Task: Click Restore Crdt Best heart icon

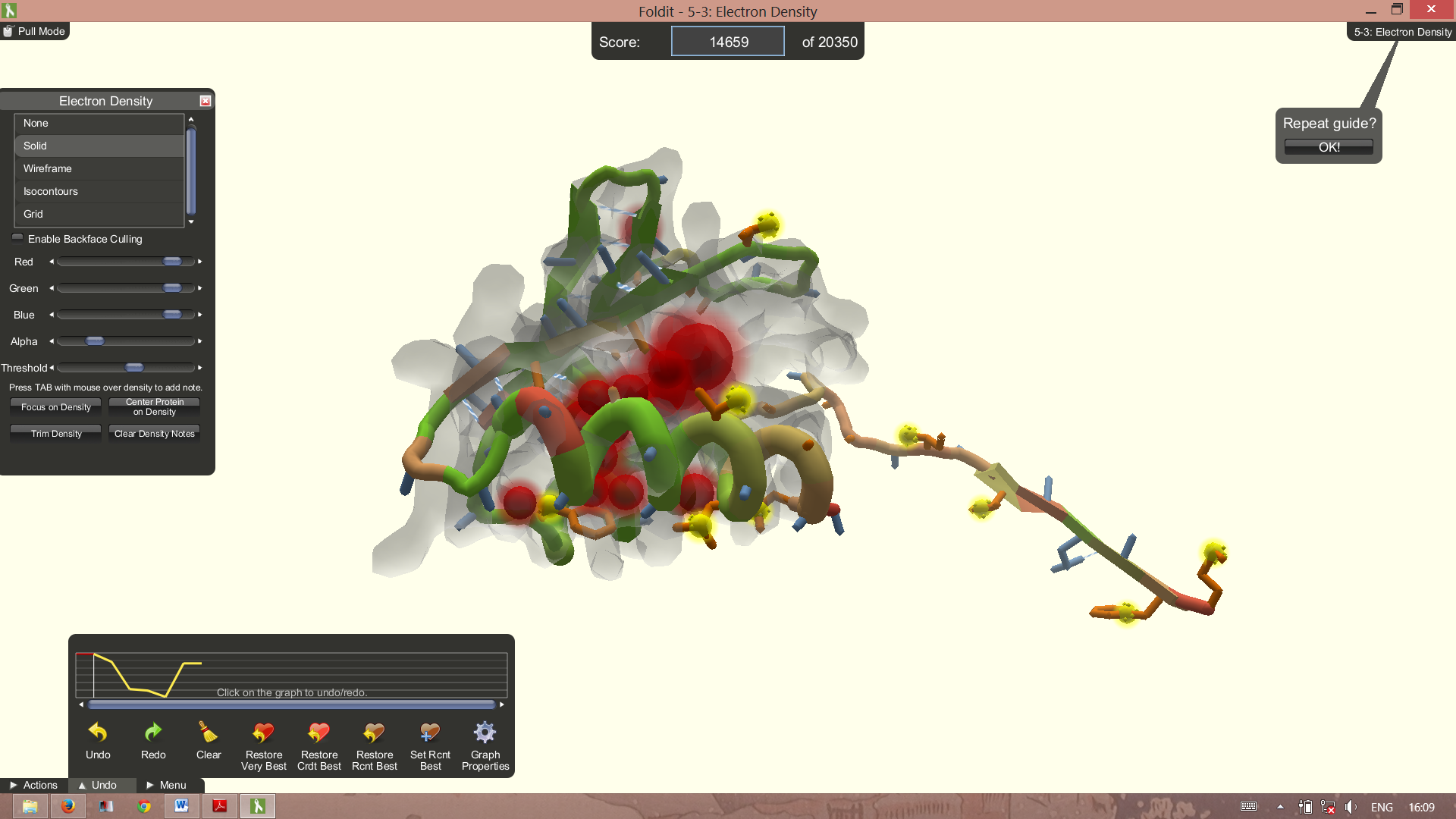Action: pos(318,732)
